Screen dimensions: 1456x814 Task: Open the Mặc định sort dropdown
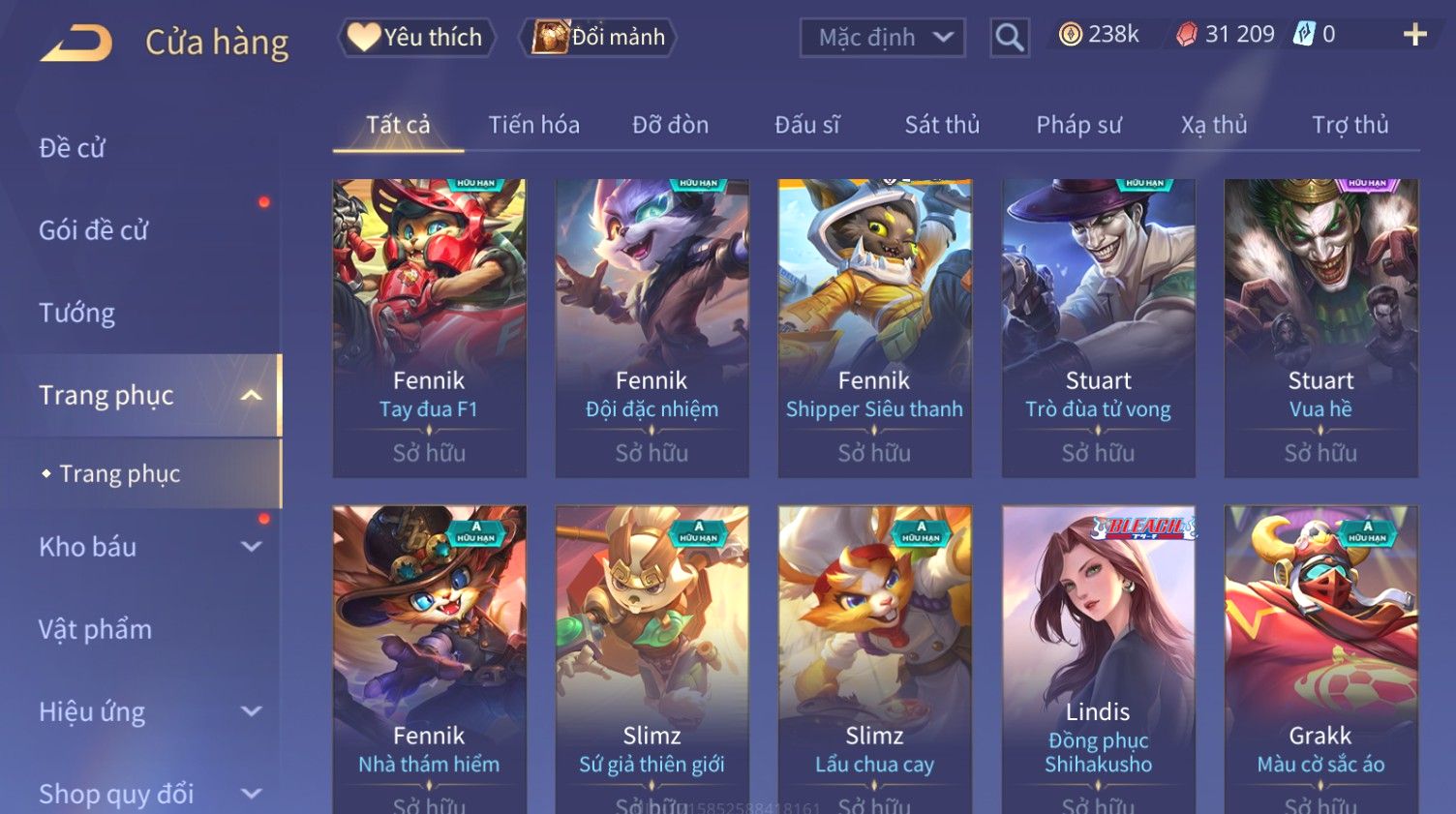(882, 38)
